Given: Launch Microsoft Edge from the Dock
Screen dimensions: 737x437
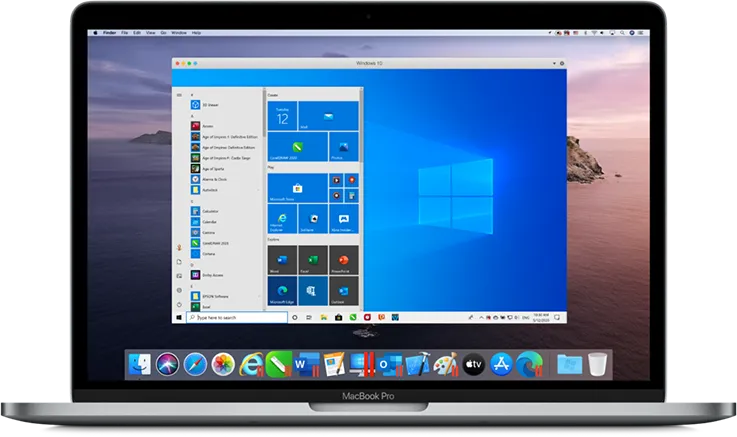Looking at the screenshot, I should click(x=529, y=364).
